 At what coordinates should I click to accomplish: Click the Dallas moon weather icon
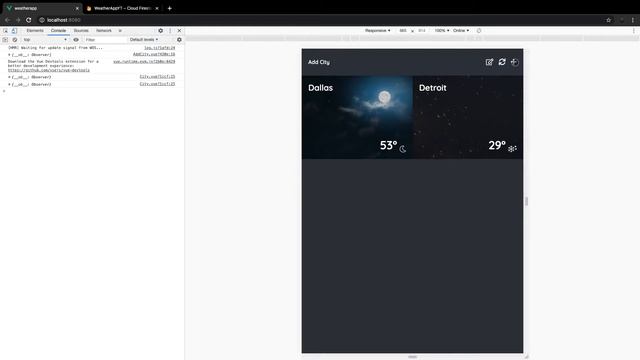pyautogui.click(x=403, y=149)
